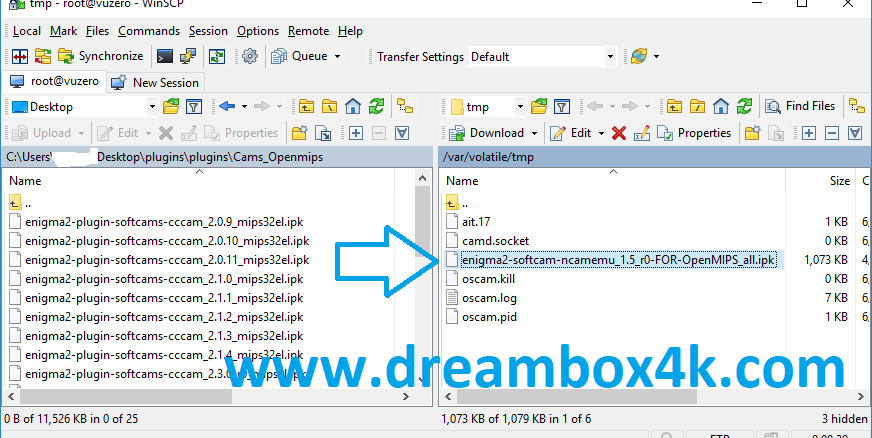Click the Compare Directories icon in main toolbar
This screenshot has height=438, width=872.
click(x=20, y=57)
